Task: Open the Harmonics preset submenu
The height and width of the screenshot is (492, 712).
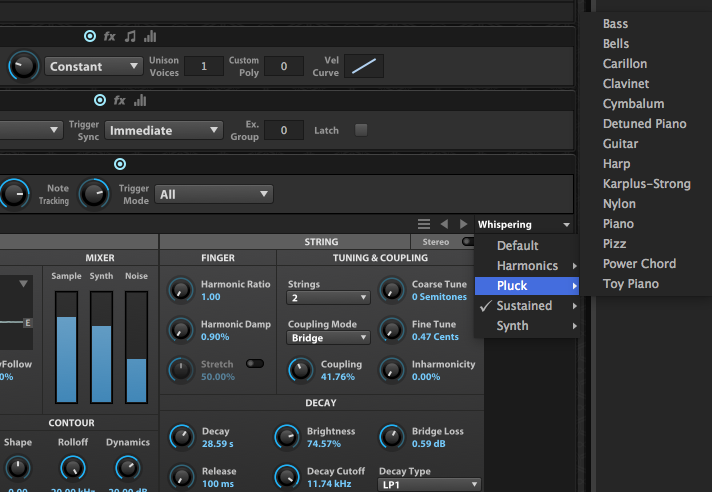Action: [x=527, y=266]
